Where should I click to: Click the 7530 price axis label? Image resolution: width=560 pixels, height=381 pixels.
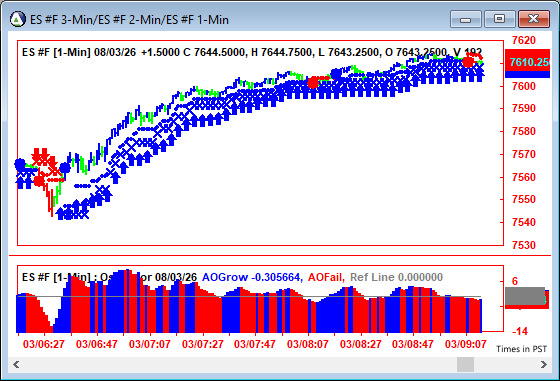(x=524, y=245)
